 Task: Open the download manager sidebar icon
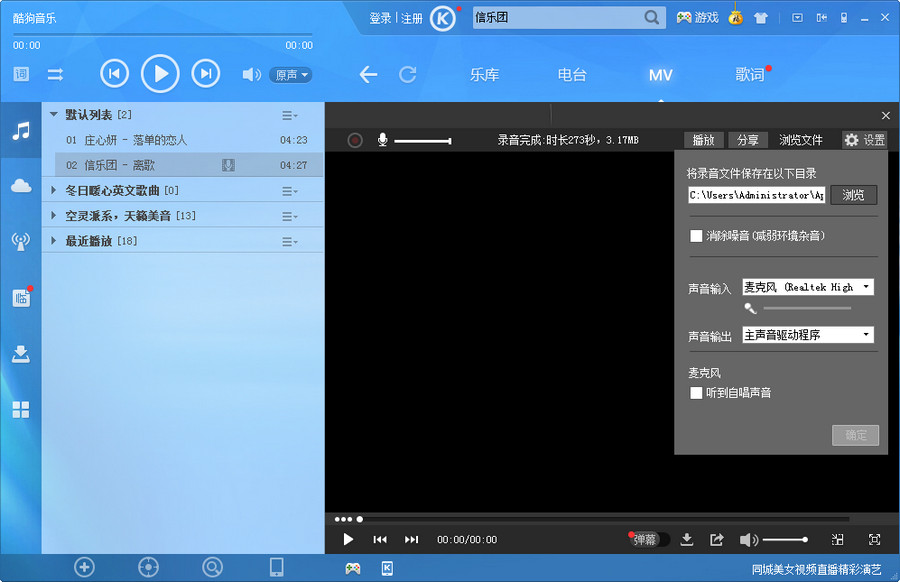pyautogui.click(x=20, y=353)
